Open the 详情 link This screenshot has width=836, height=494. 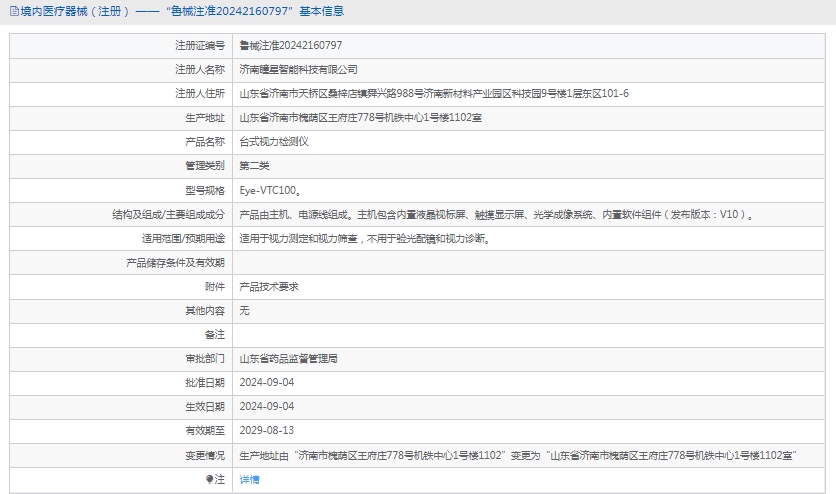pyautogui.click(x=249, y=479)
